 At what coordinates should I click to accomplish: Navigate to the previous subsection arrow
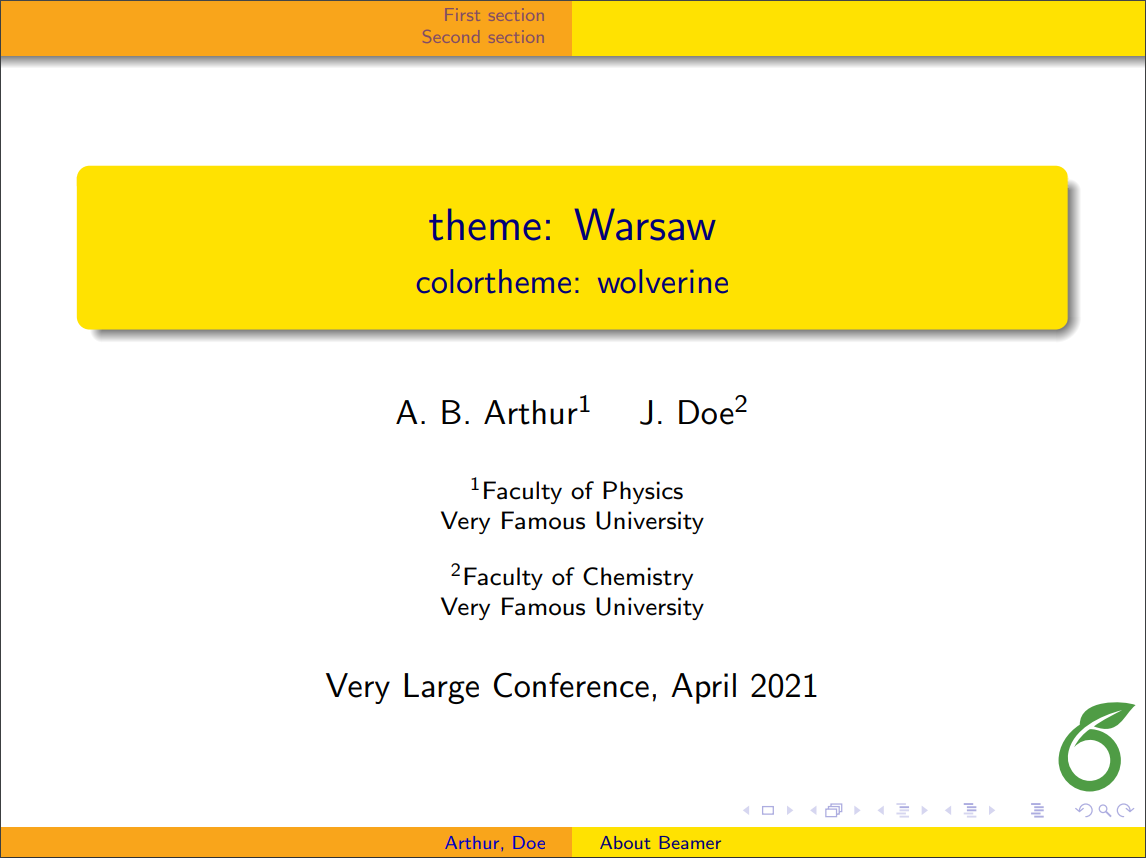882,810
